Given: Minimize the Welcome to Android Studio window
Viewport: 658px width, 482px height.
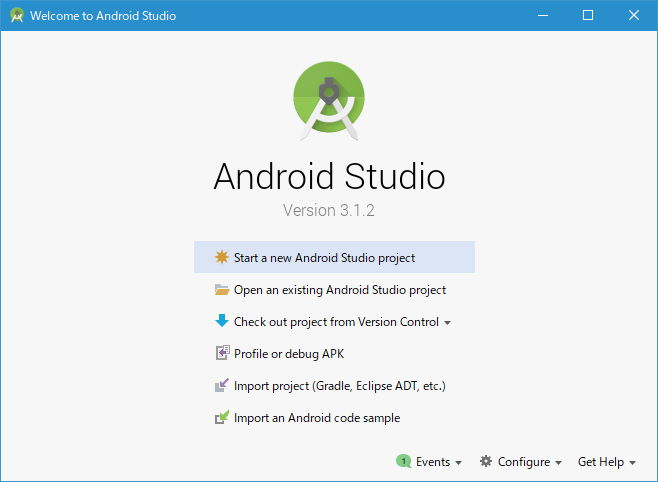Looking at the screenshot, I should [x=543, y=16].
